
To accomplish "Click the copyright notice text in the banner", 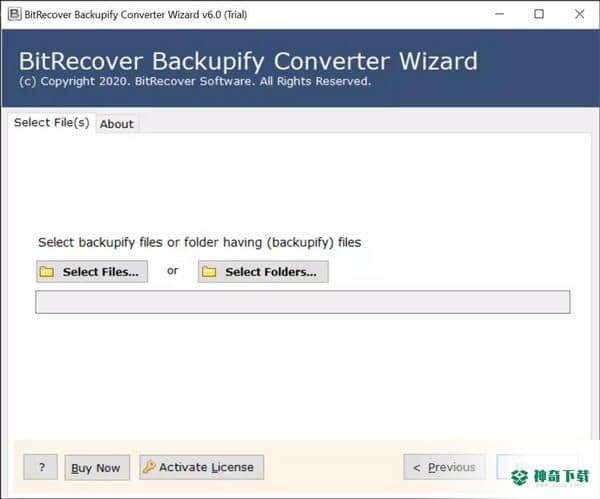I will click(195, 82).
